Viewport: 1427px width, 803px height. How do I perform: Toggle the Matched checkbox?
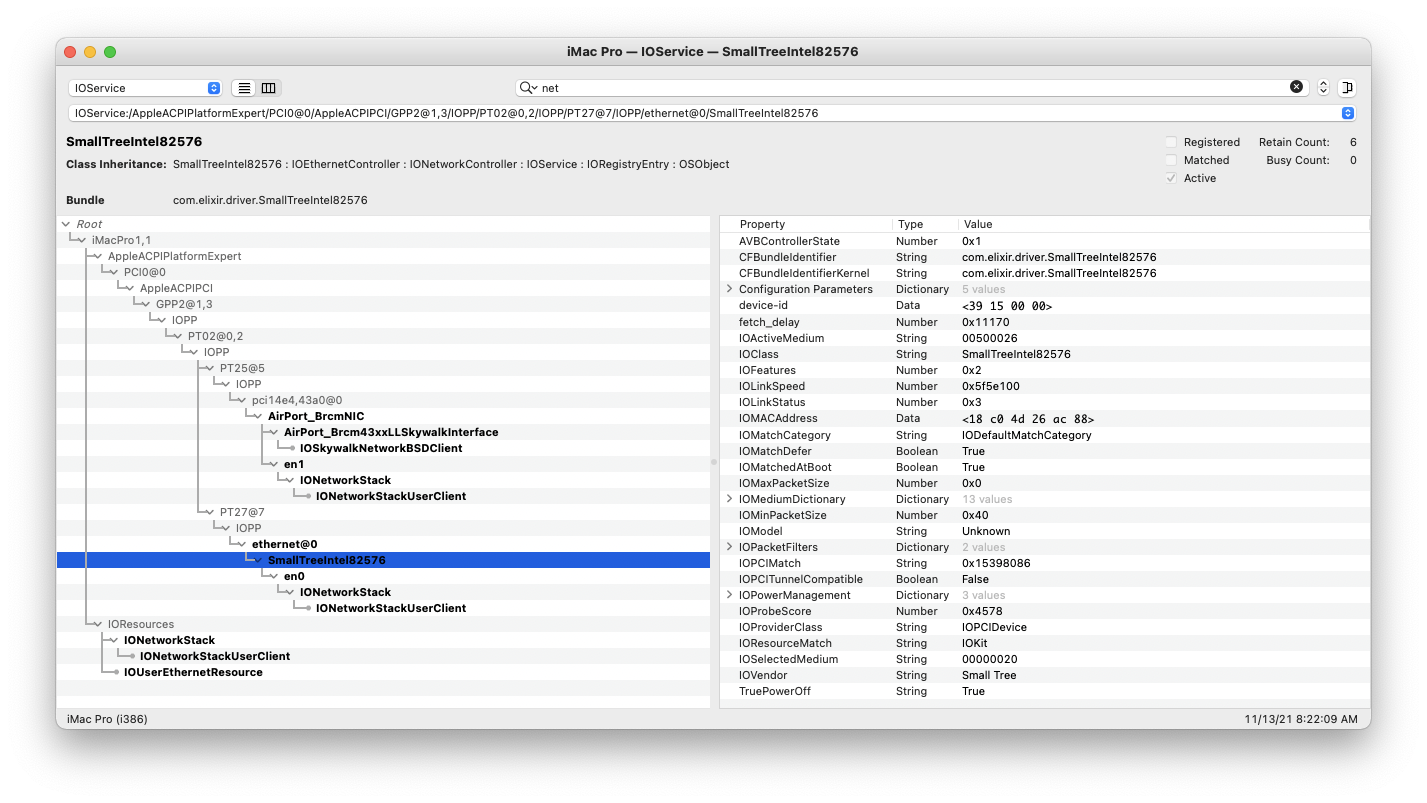tap(1171, 160)
